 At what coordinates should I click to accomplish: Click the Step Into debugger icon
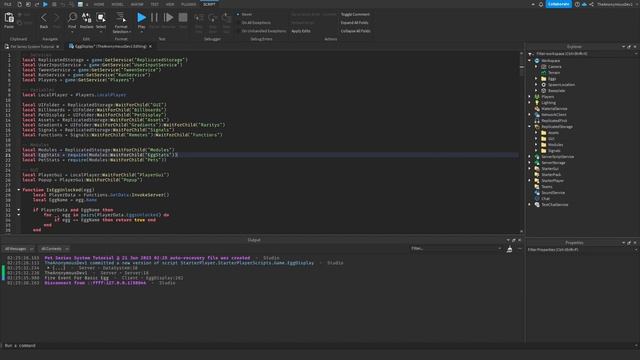pyautogui.click(x=199, y=18)
